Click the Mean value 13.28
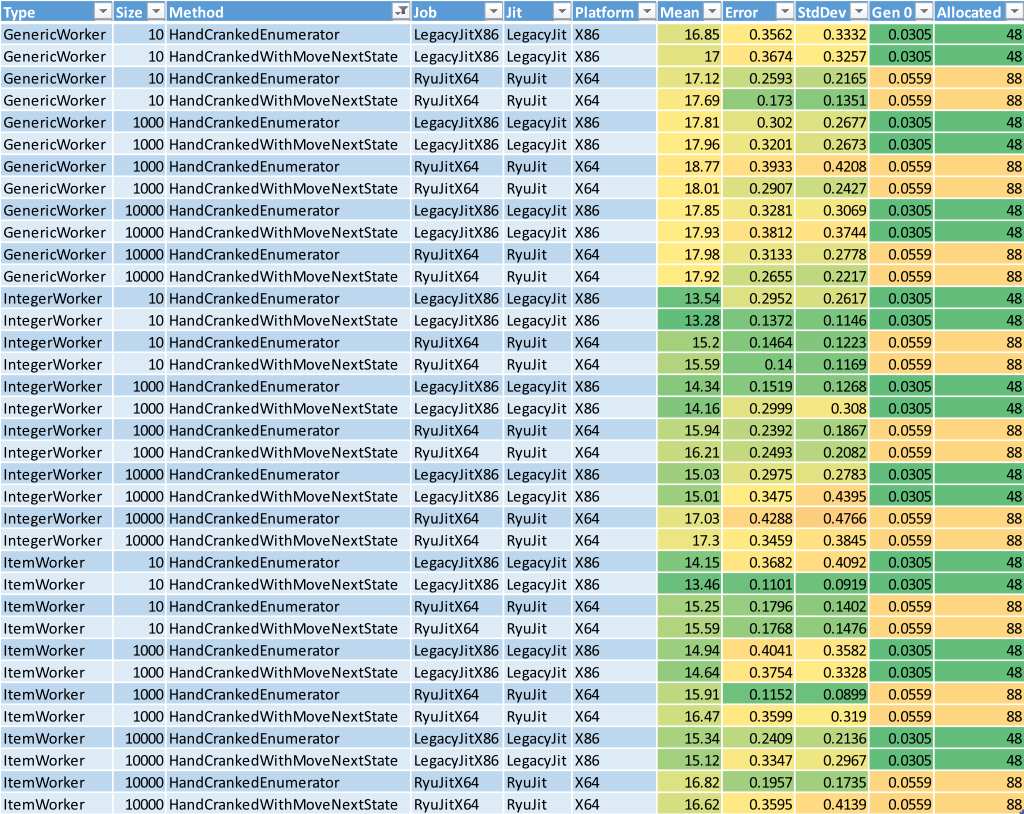Viewport: 1024px width, 814px height. click(x=701, y=321)
